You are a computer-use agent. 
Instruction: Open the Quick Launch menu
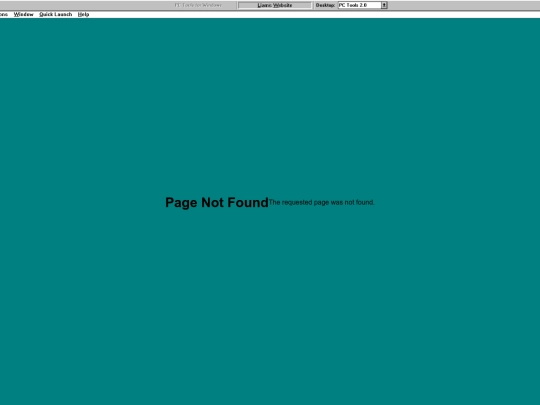[55, 14]
